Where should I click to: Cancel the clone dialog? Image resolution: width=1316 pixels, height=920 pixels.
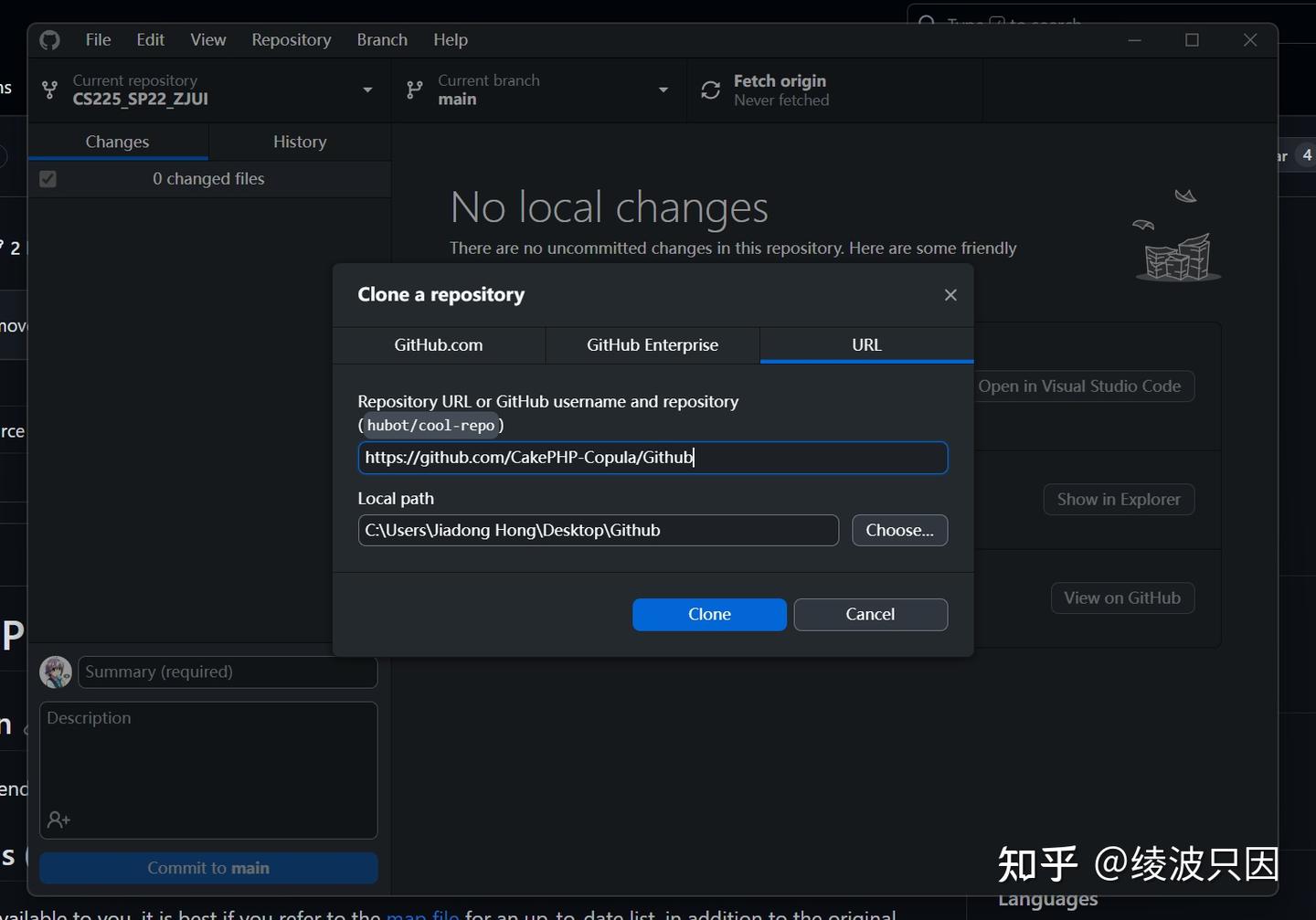[869, 614]
